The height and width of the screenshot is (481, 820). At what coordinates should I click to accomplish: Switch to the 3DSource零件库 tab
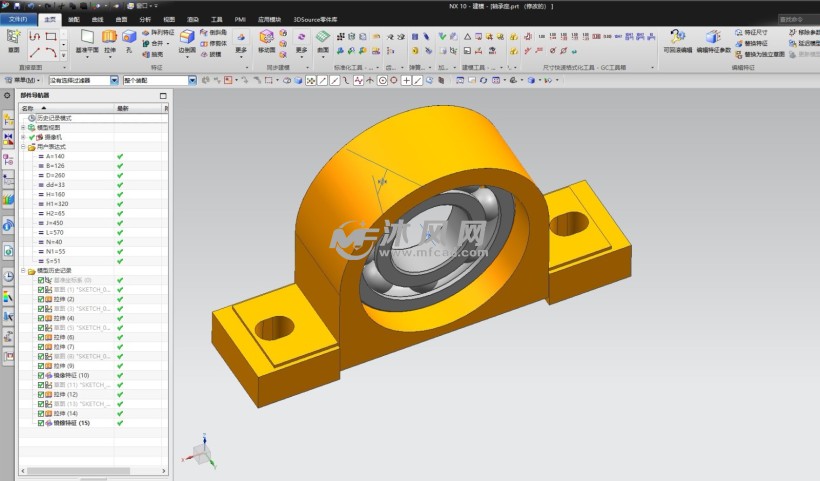tap(315, 19)
